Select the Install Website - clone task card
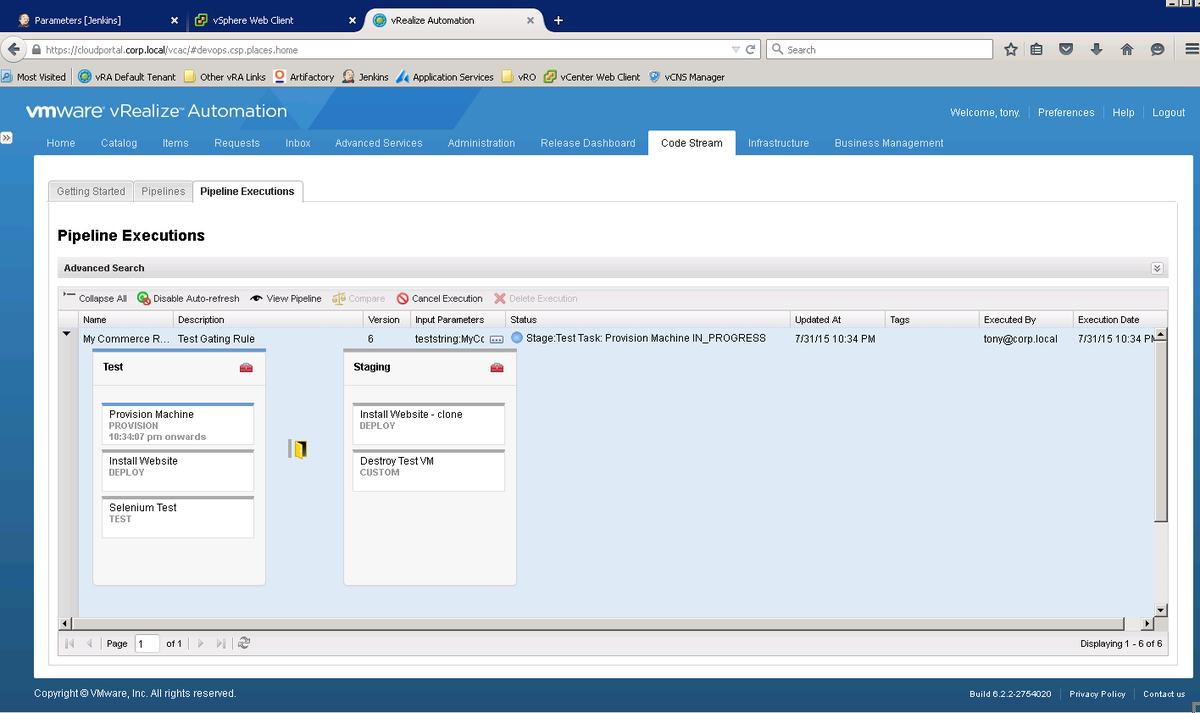The height and width of the screenshot is (713, 1200). [x=428, y=424]
